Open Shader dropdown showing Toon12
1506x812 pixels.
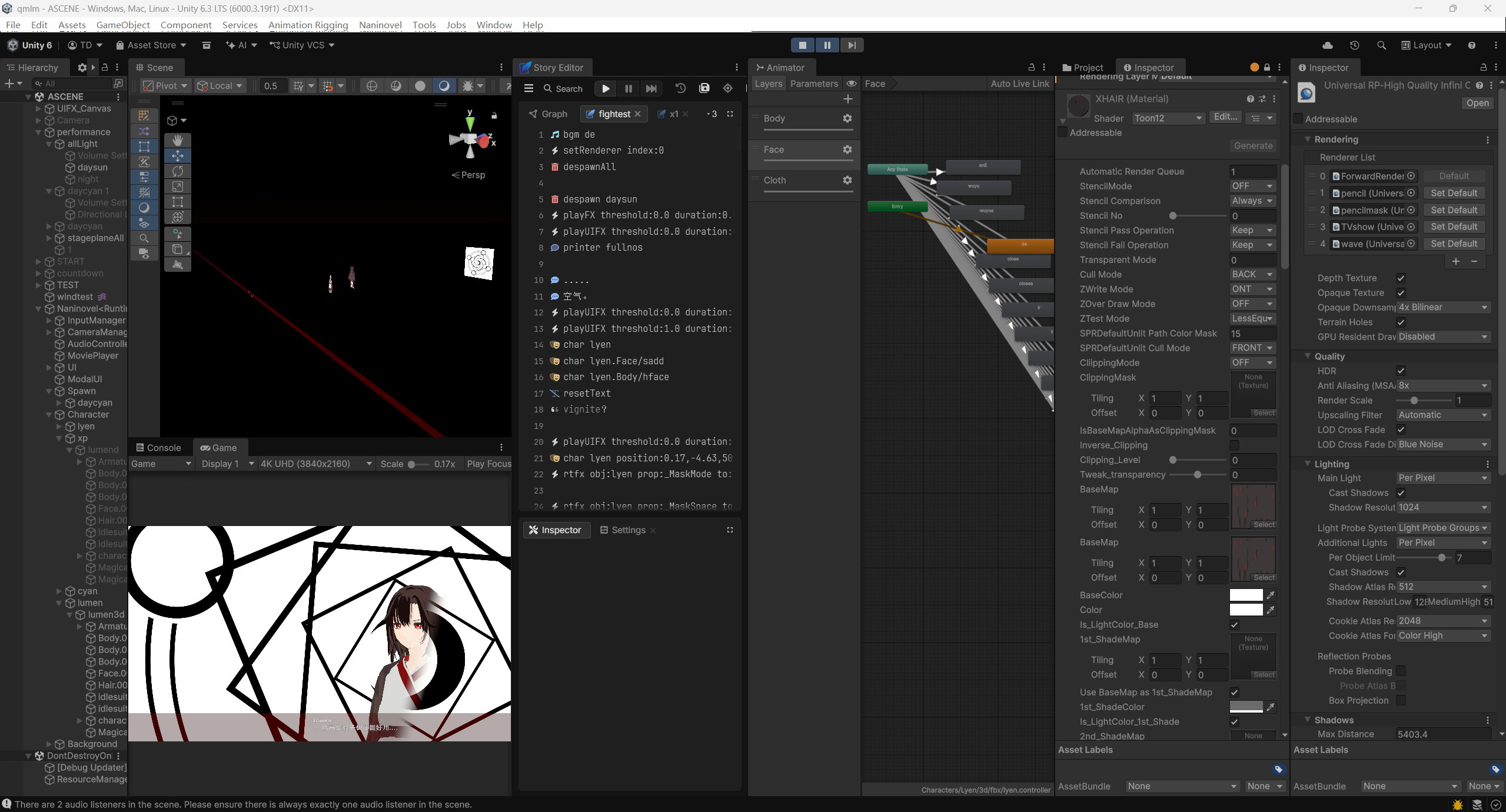1168,118
